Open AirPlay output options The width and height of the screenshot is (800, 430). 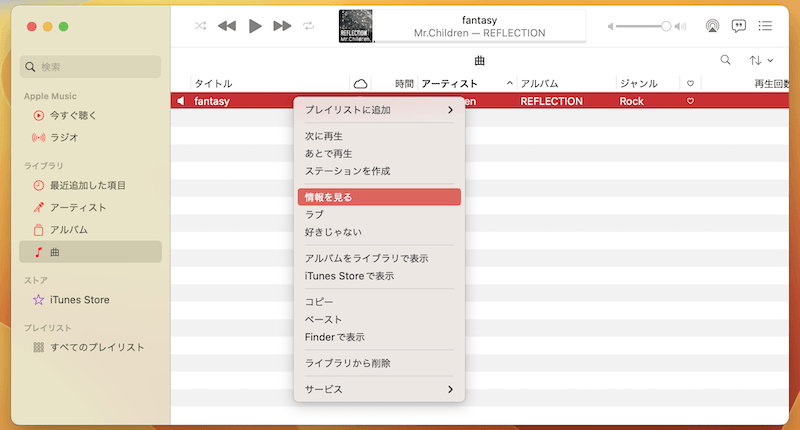point(712,26)
